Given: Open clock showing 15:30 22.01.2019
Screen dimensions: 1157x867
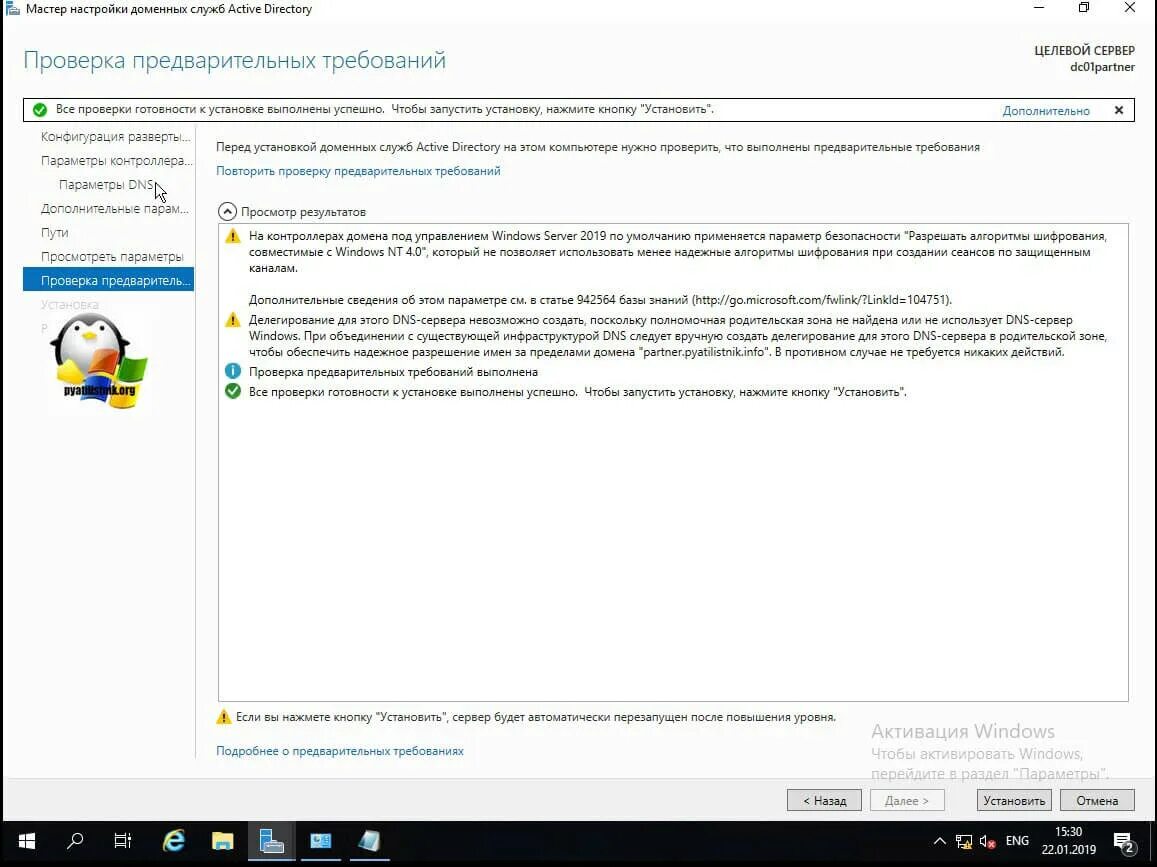Looking at the screenshot, I should [1068, 840].
